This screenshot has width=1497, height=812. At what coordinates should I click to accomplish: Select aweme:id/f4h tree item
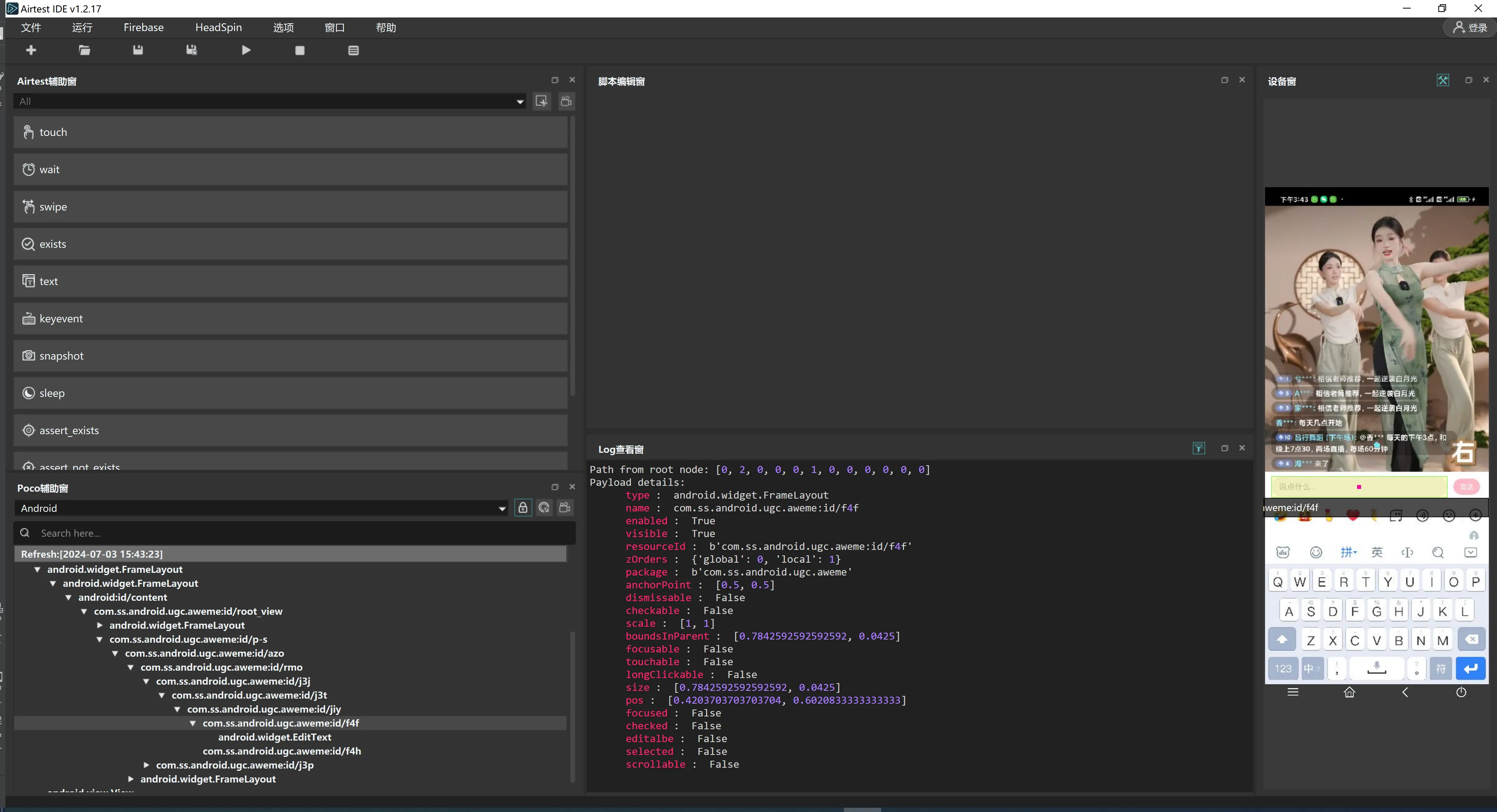282,751
